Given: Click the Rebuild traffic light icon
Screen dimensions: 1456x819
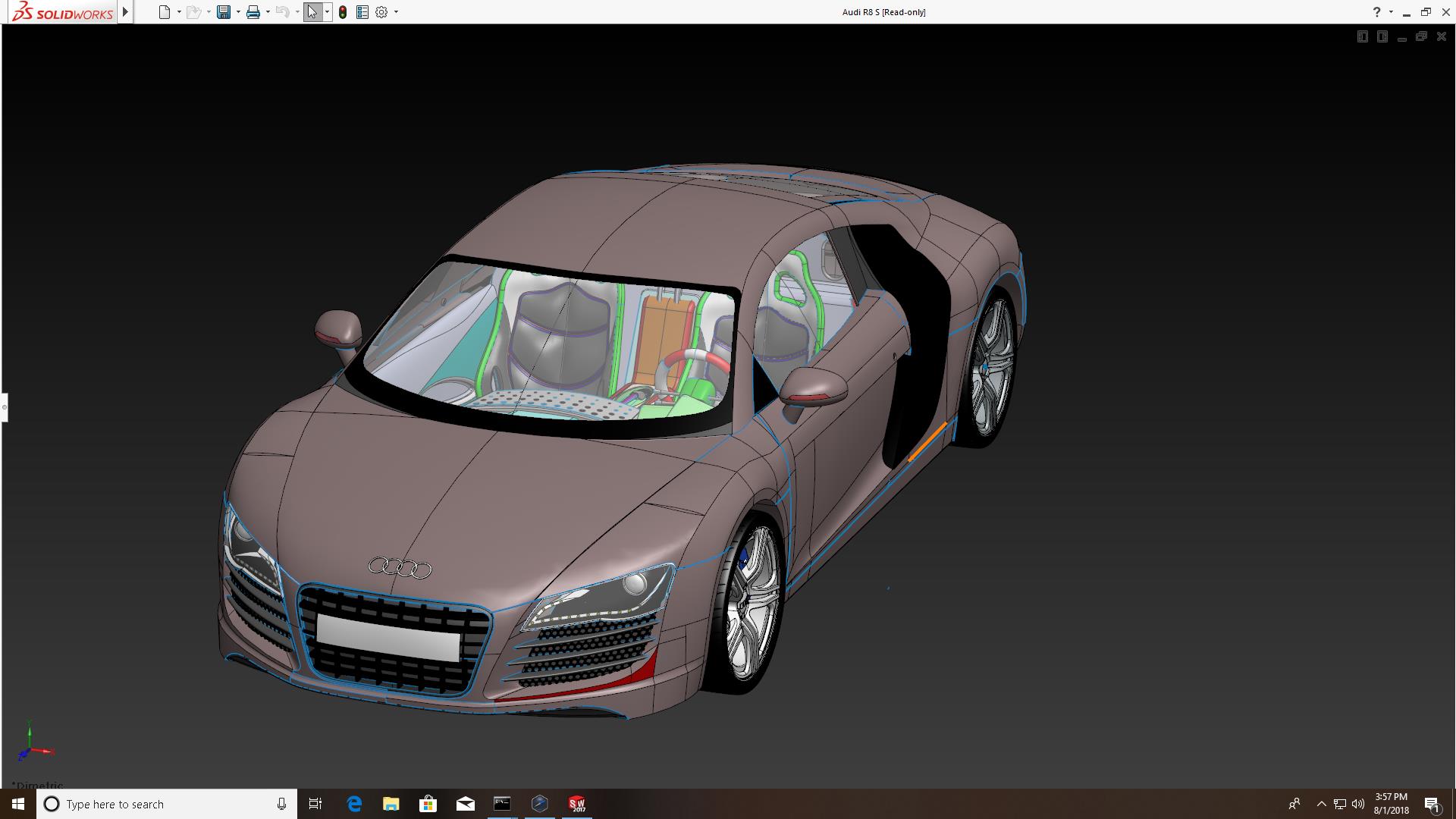Looking at the screenshot, I should (x=343, y=12).
